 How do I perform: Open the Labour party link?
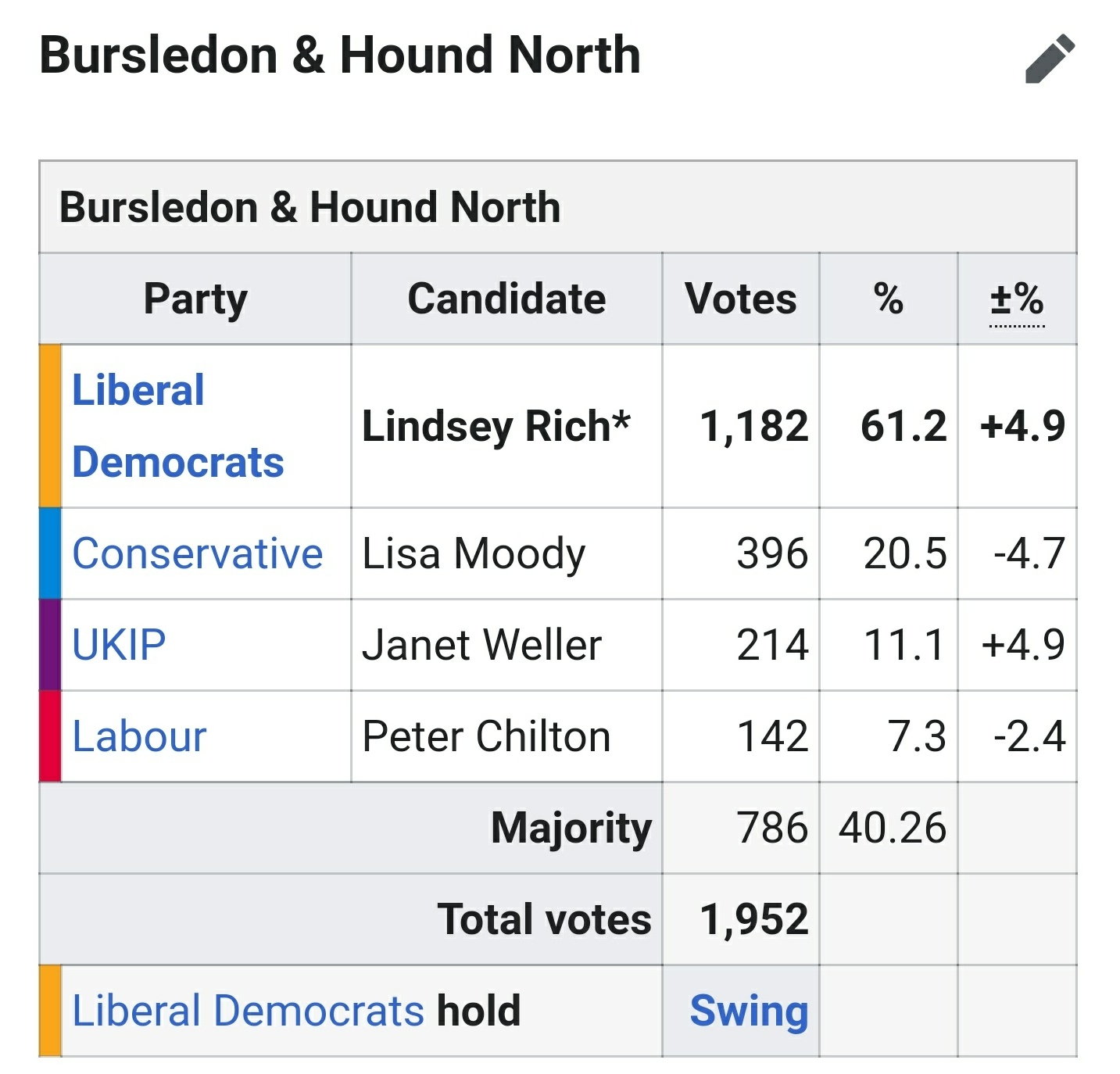[x=139, y=736]
